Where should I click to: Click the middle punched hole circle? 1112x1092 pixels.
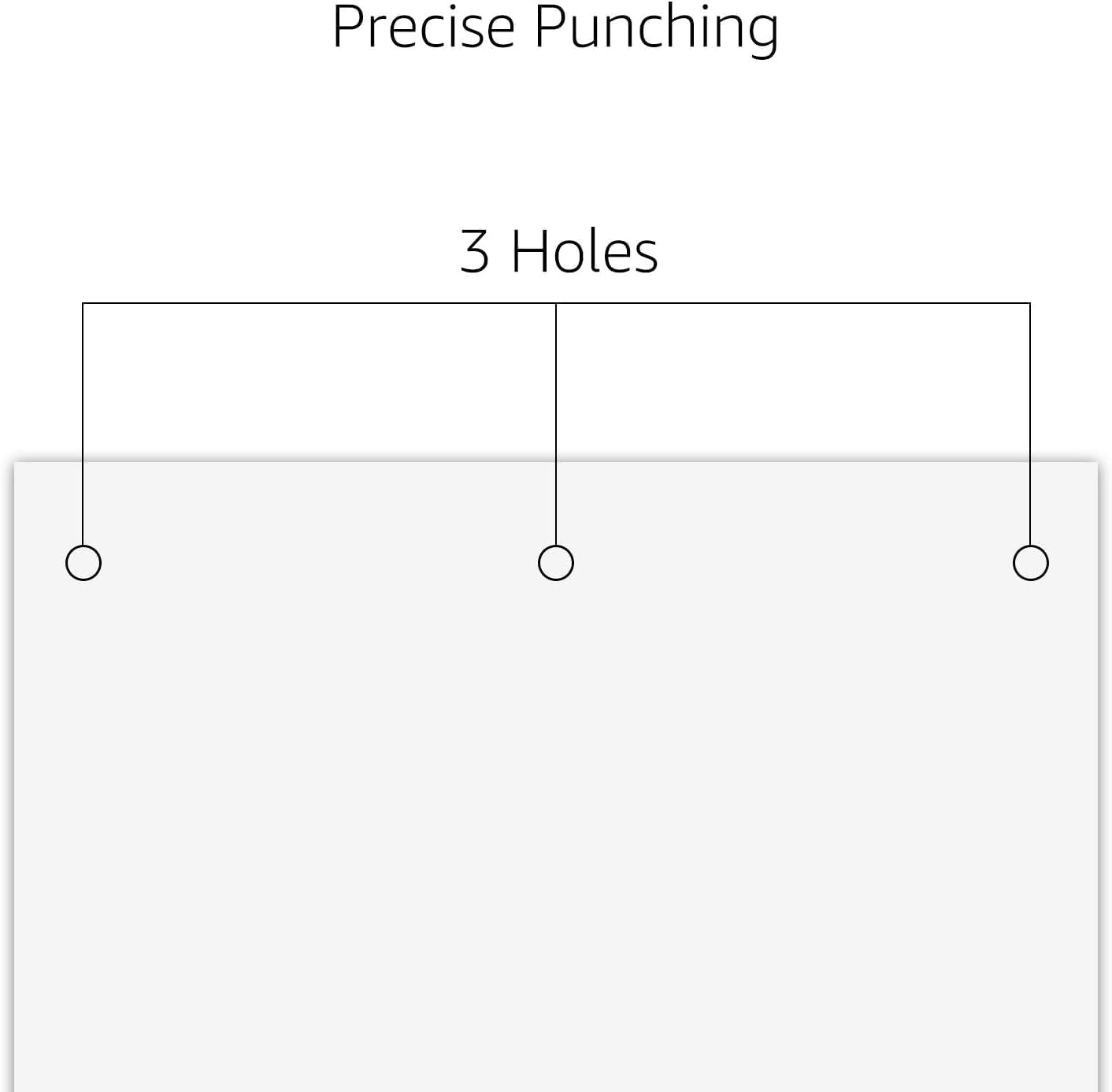click(556, 563)
